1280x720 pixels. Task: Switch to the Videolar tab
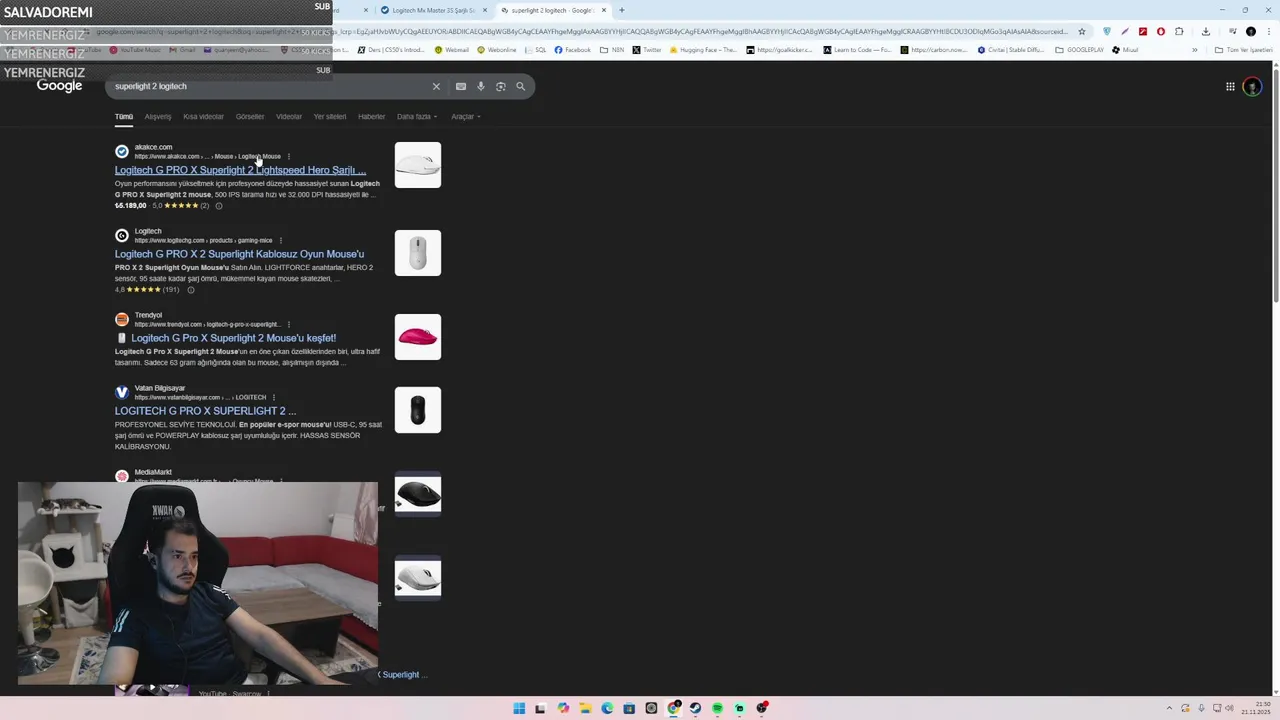[289, 117]
